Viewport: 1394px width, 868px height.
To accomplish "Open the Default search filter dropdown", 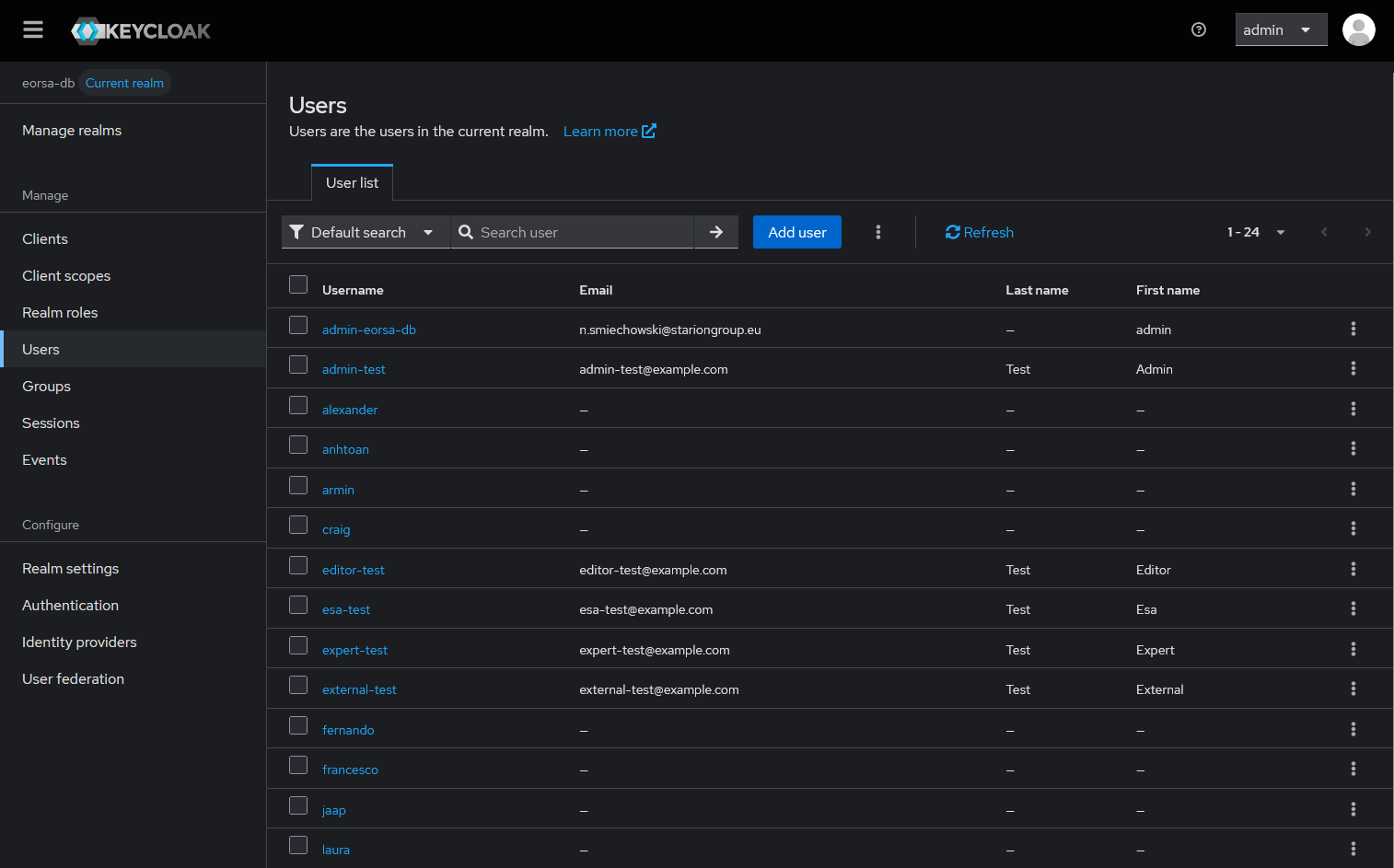I will pos(366,232).
